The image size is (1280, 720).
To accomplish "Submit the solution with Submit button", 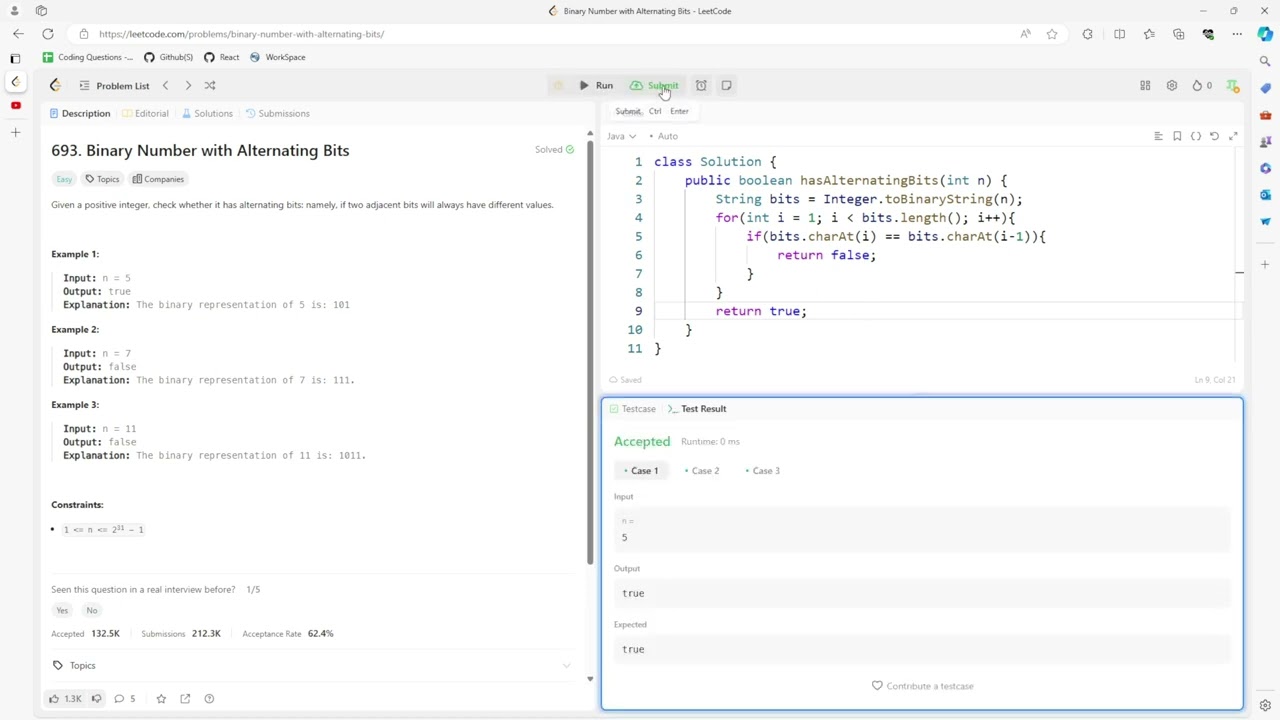I will click(654, 85).
